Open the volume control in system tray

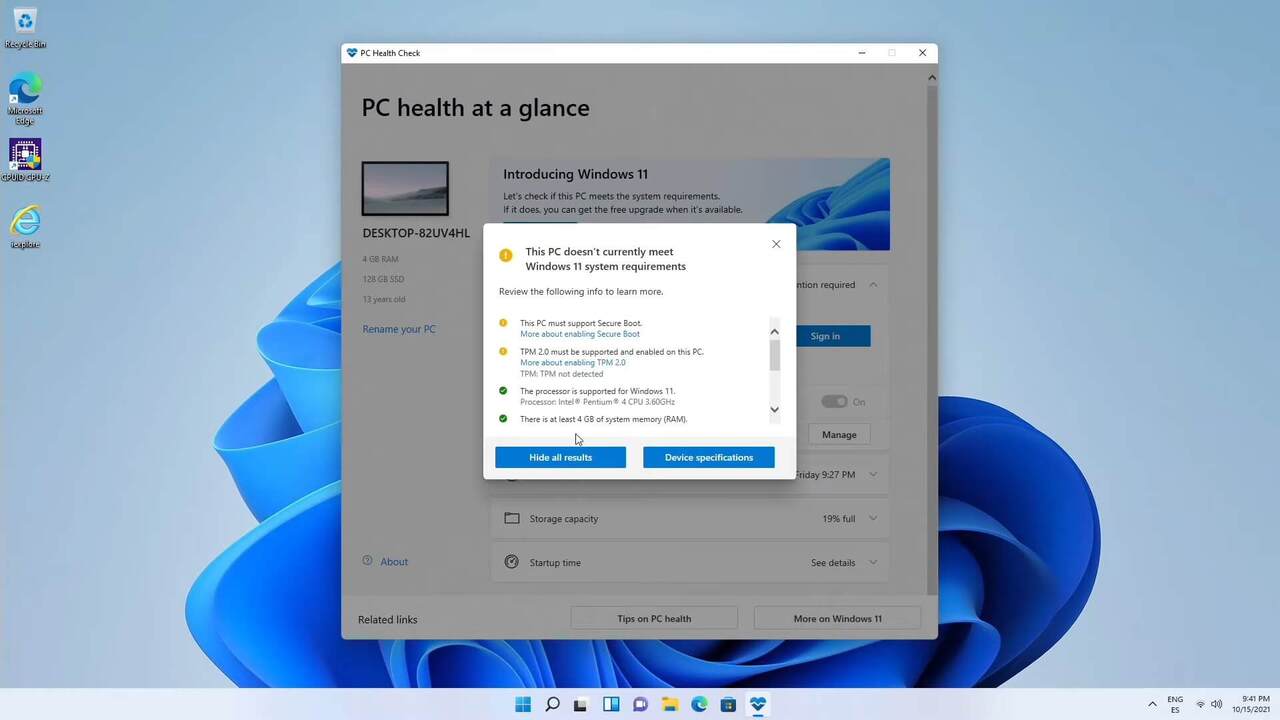pyautogui.click(x=1217, y=704)
